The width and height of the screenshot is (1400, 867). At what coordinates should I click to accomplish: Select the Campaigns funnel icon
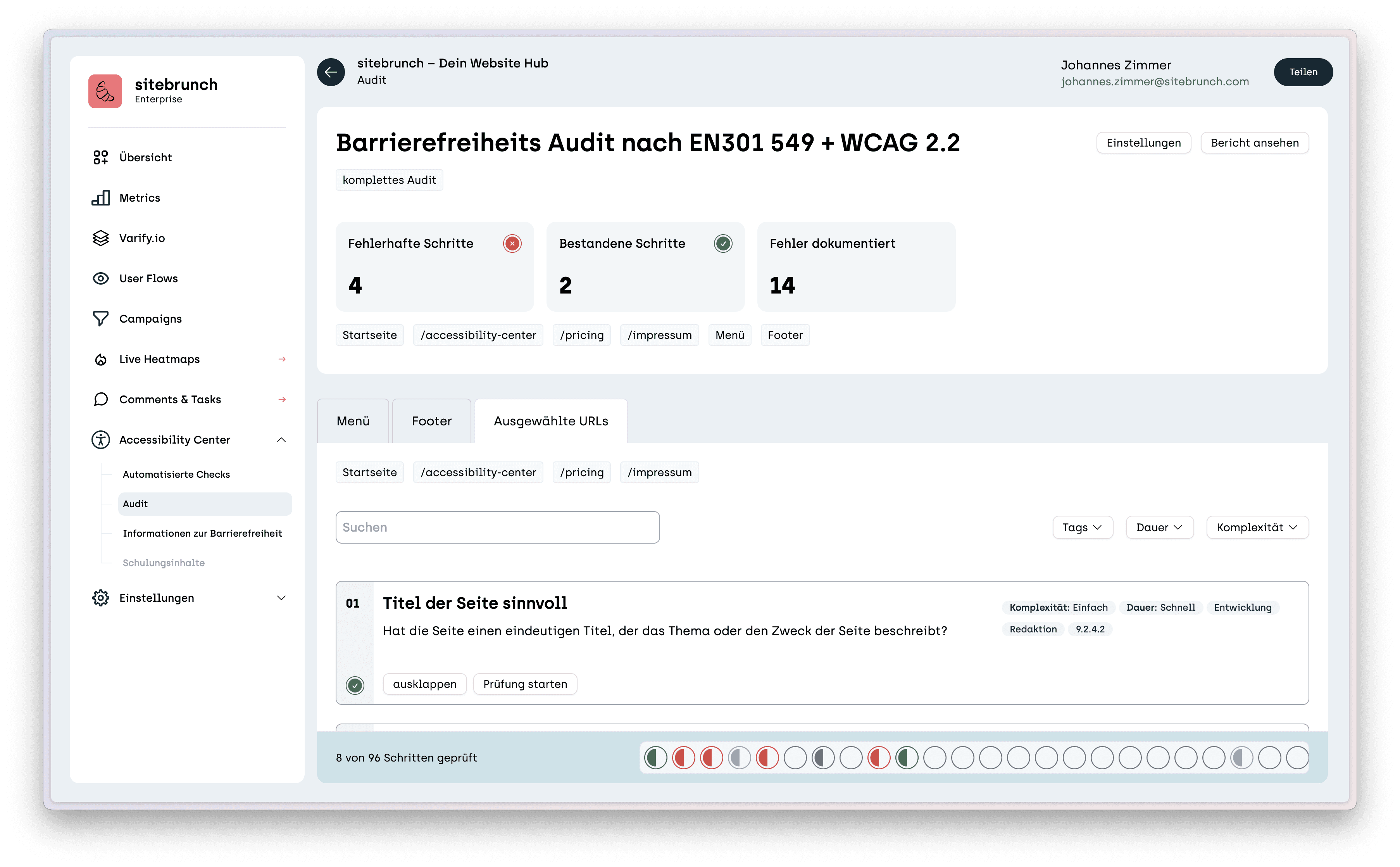[x=100, y=318]
